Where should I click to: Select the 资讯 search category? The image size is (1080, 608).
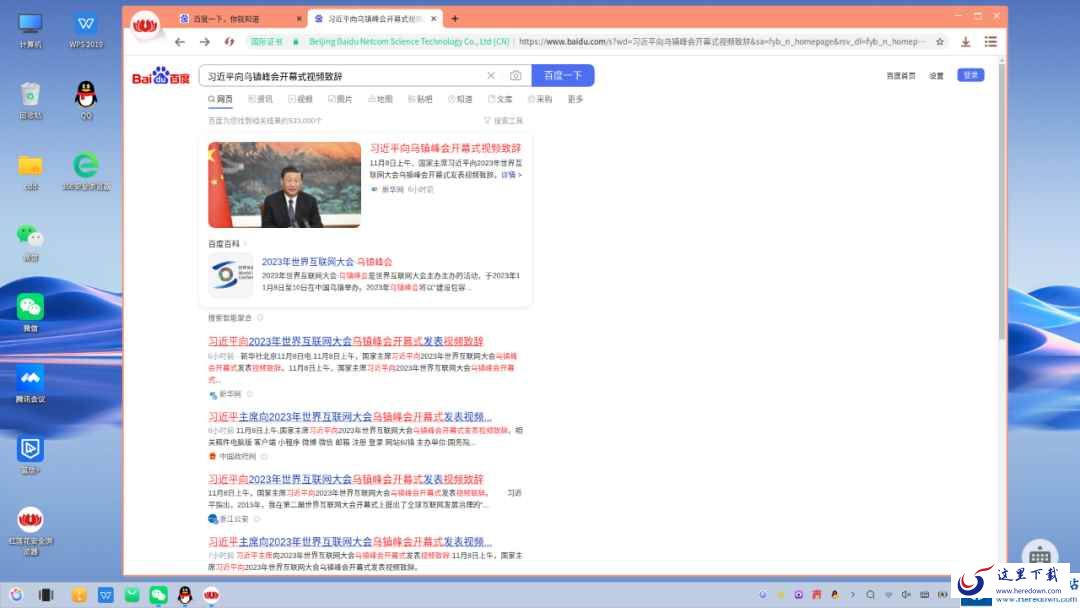pos(260,100)
